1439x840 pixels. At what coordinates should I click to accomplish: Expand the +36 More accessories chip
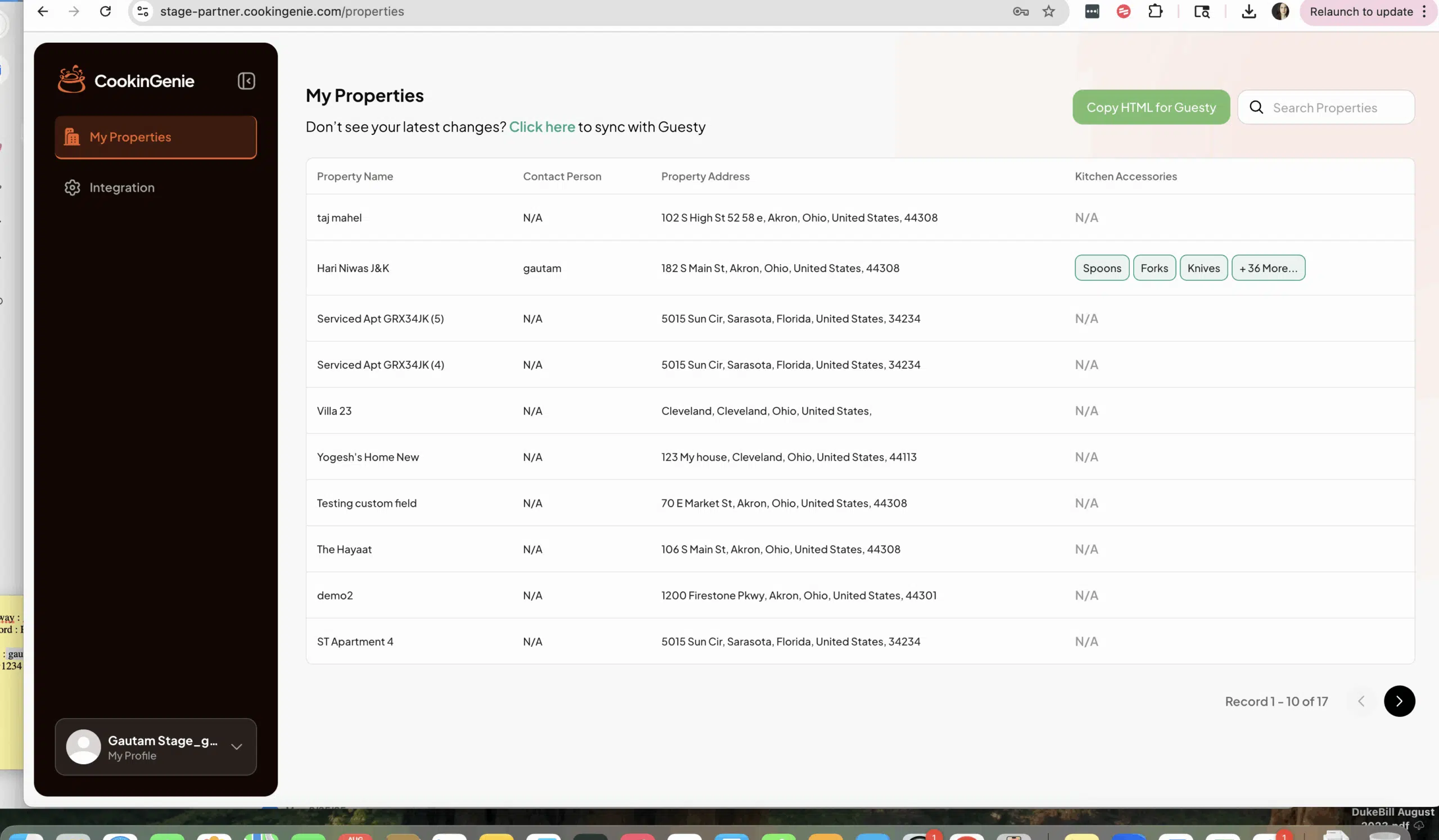tap(1268, 267)
